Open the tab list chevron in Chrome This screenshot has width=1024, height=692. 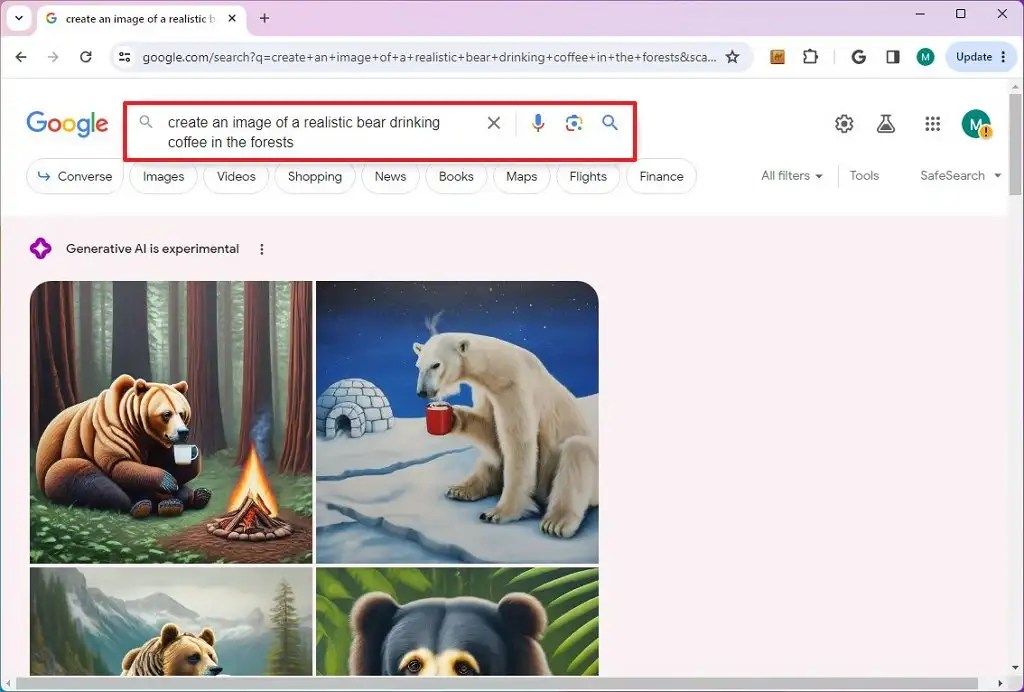point(18,18)
